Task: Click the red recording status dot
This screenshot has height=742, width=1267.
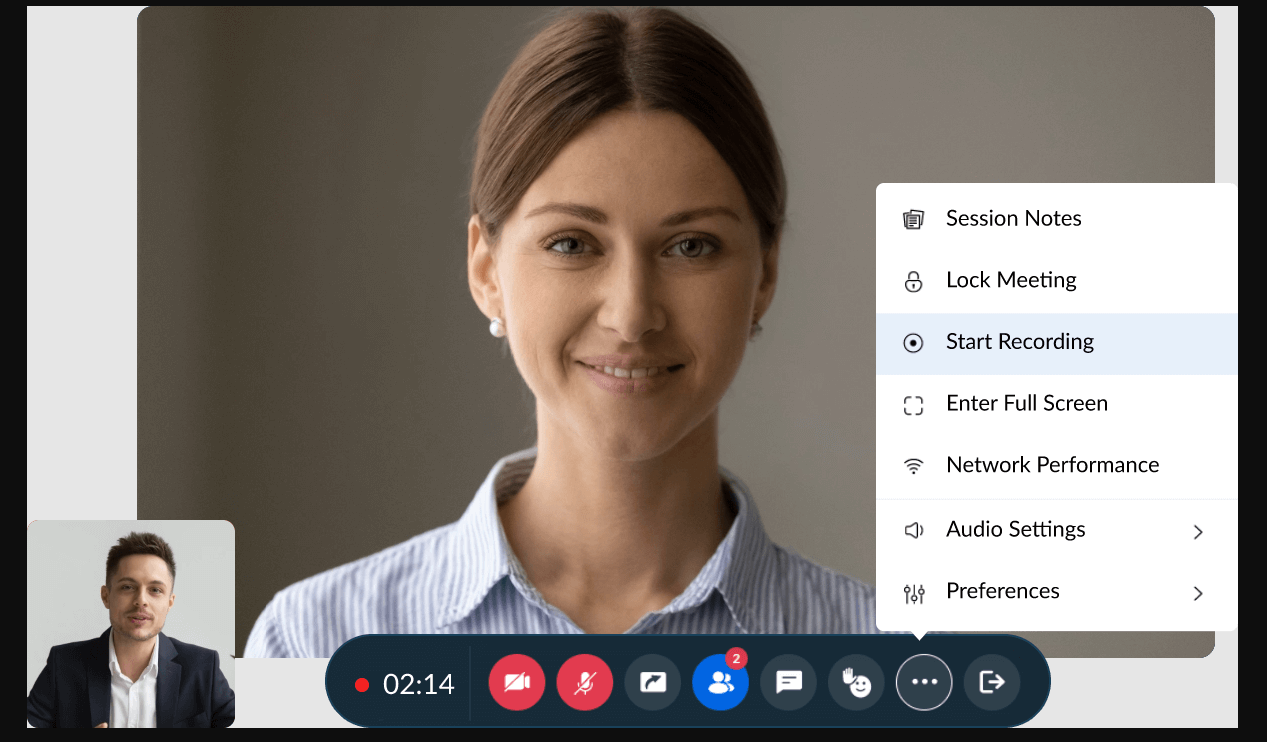Action: (x=362, y=686)
